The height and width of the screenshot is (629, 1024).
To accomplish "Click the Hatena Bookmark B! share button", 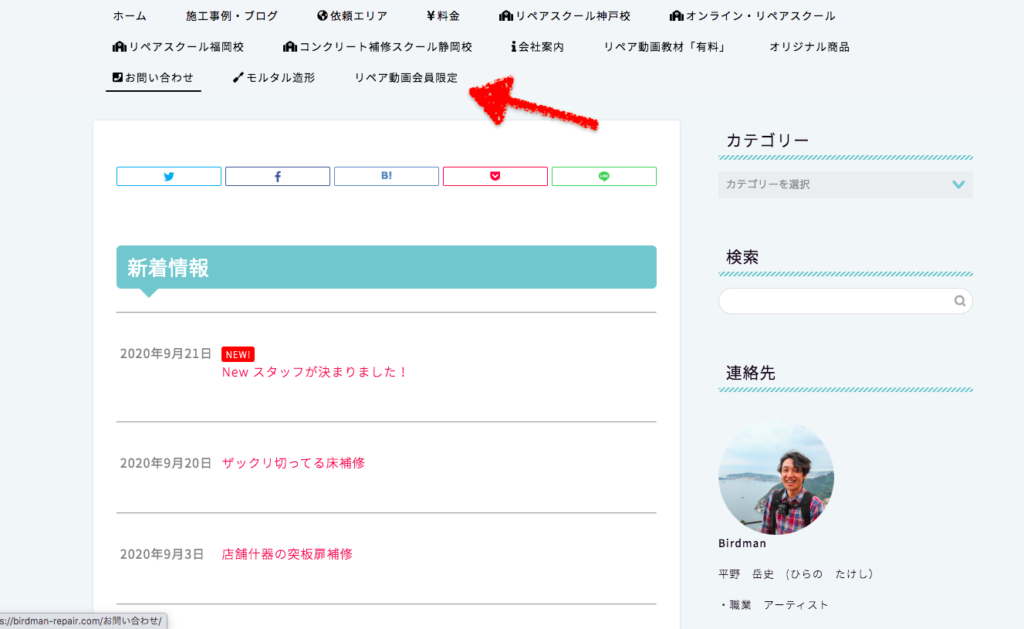I will pos(386,176).
